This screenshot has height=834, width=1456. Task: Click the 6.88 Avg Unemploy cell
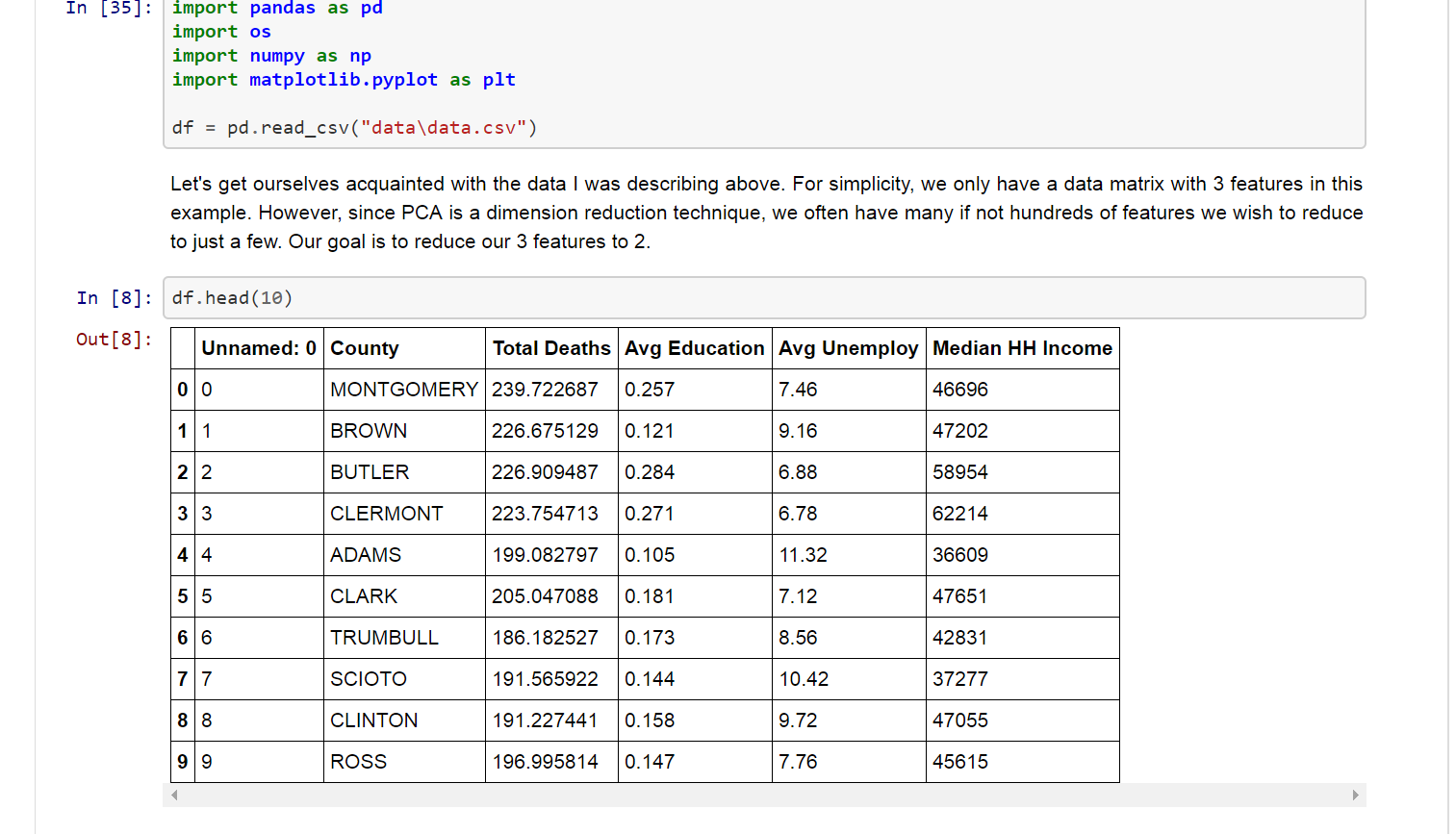click(x=849, y=472)
